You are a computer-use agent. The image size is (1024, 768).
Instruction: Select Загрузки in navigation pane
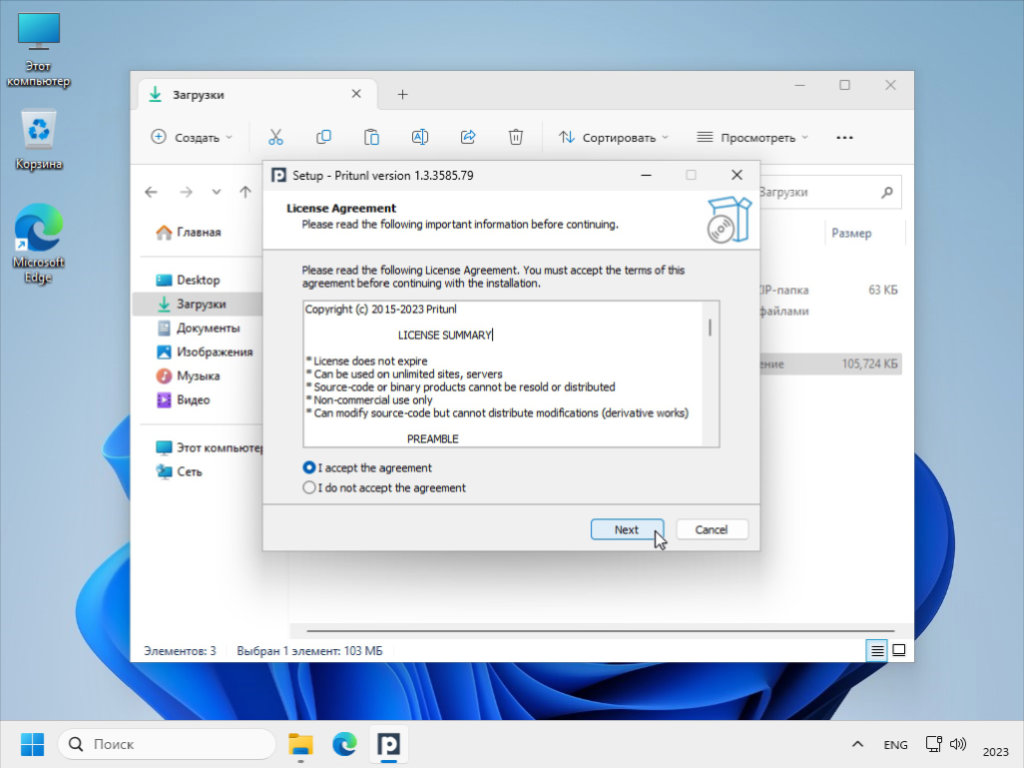pyautogui.click(x=197, y=304)
